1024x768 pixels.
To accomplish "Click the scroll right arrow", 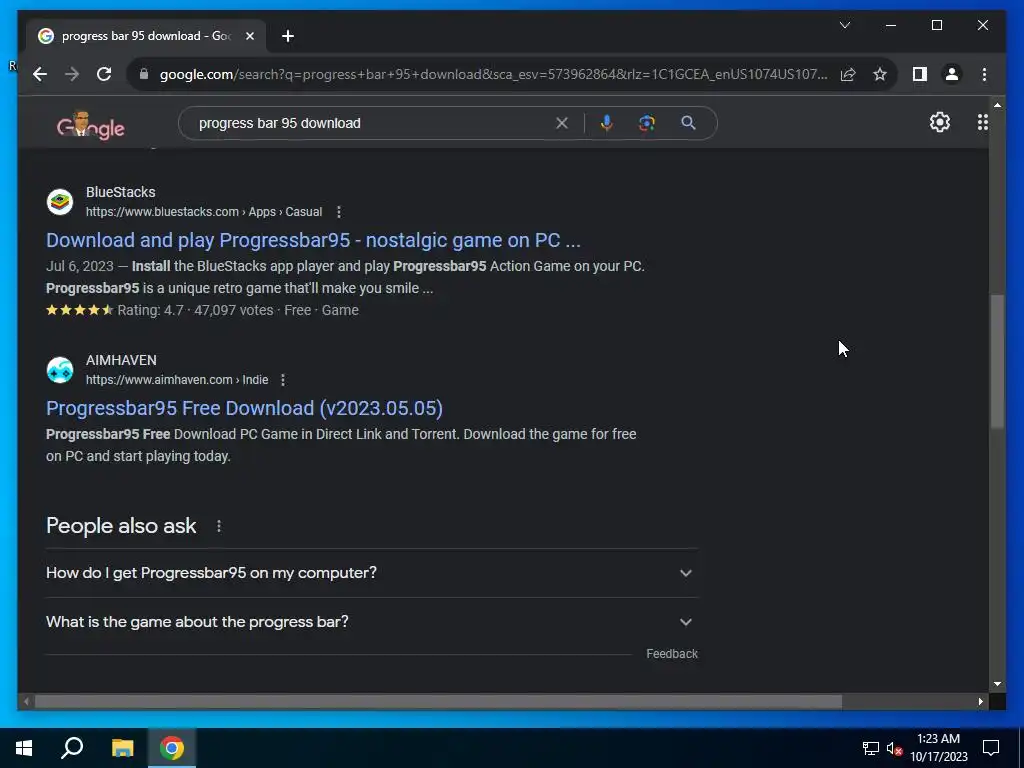I will point(980,701).
